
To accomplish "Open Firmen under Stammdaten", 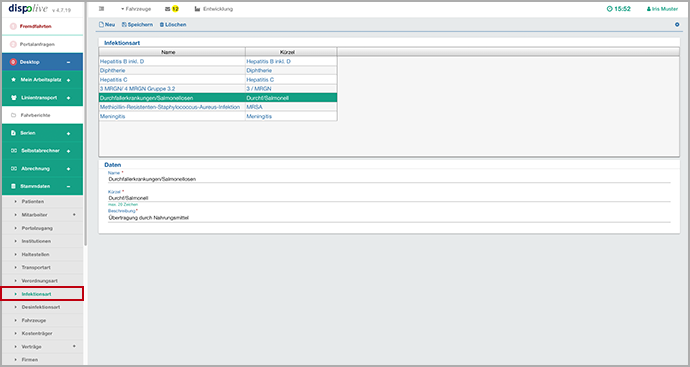I will (x=42, y=360).
